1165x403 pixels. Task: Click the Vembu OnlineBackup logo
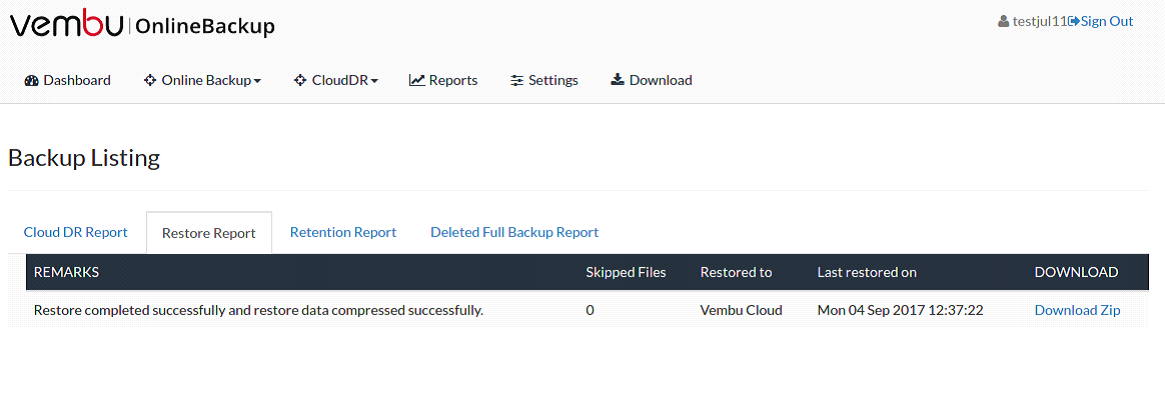click(x=142, y=25)
